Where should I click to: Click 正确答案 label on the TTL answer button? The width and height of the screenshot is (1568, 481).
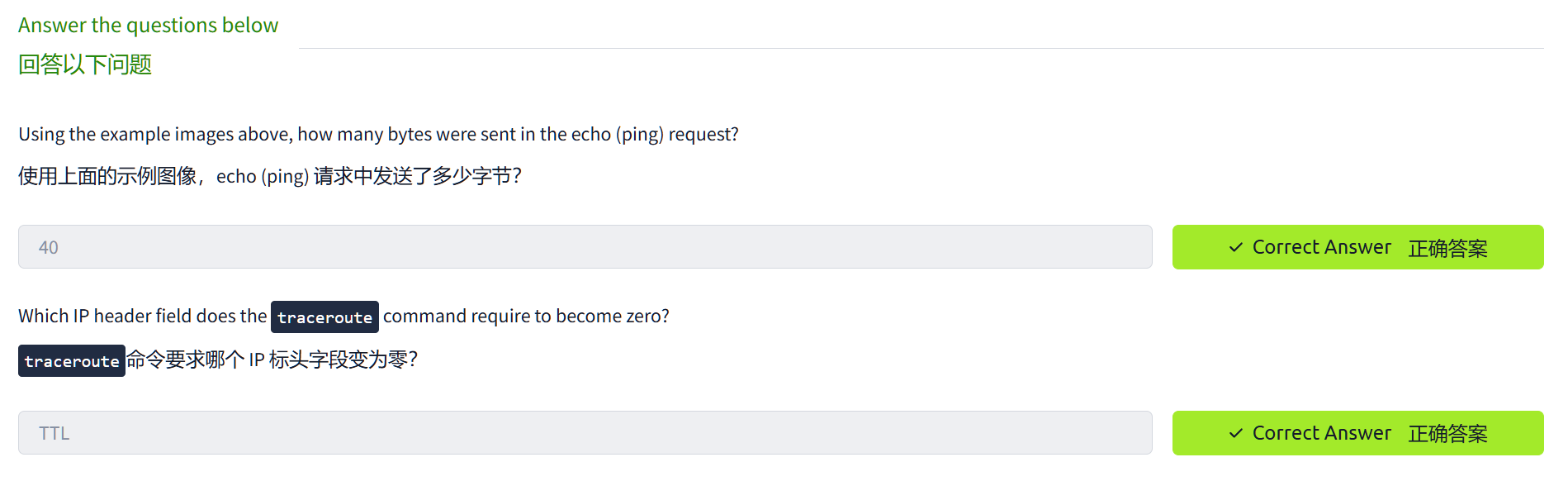[1447, 434]
